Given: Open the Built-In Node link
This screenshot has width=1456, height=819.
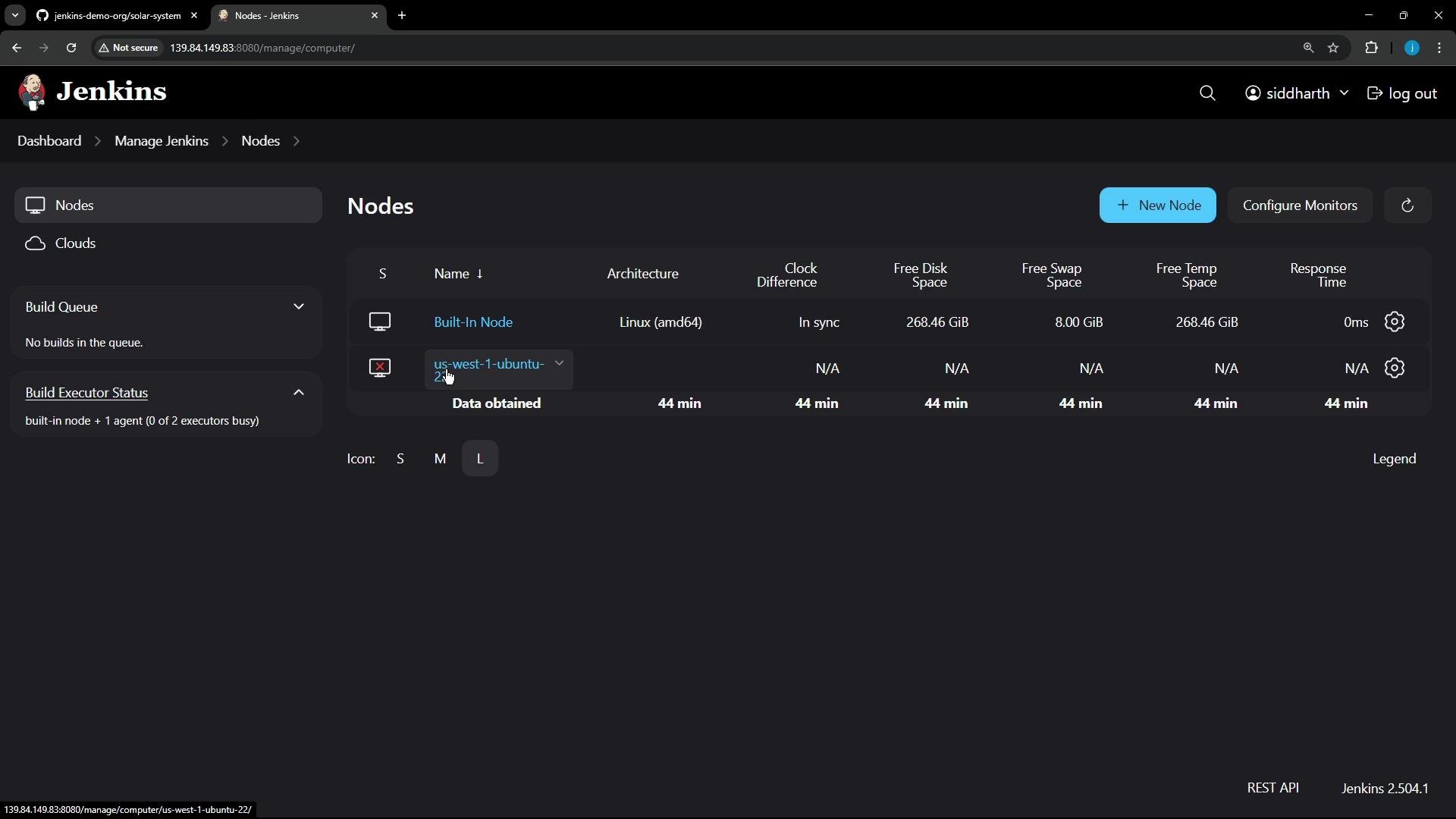Looking at the screenshot, I should pyautogui.click(x=473, y=322).
